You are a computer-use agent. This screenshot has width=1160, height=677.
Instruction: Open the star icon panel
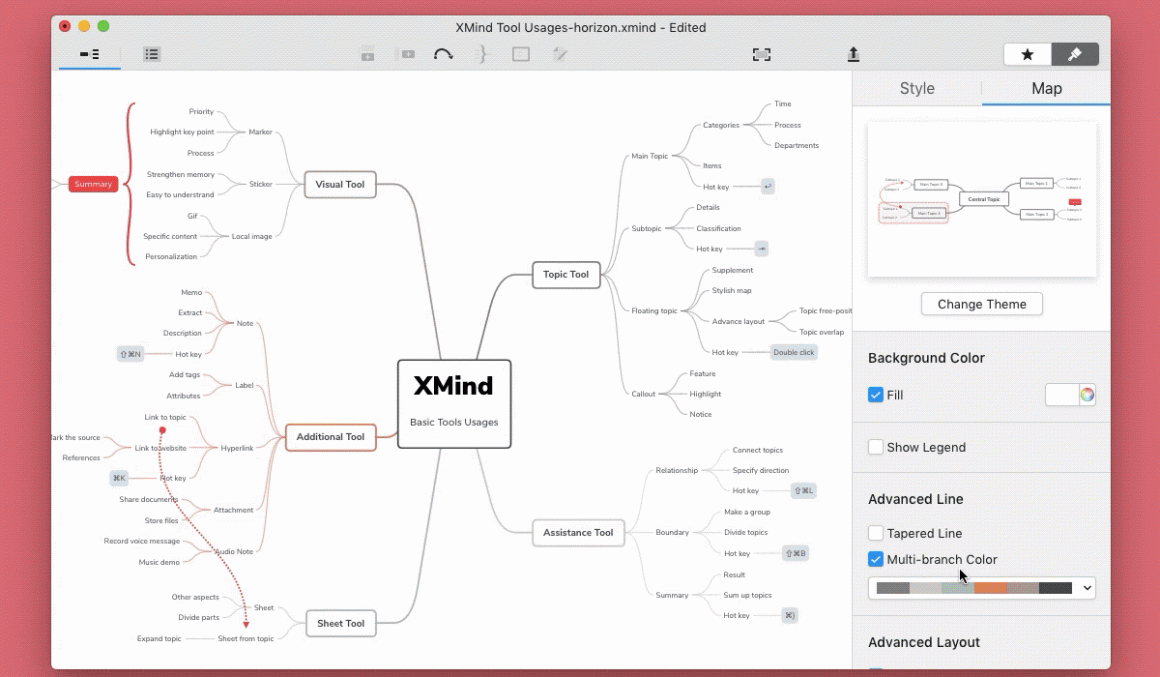[1027, 54]
